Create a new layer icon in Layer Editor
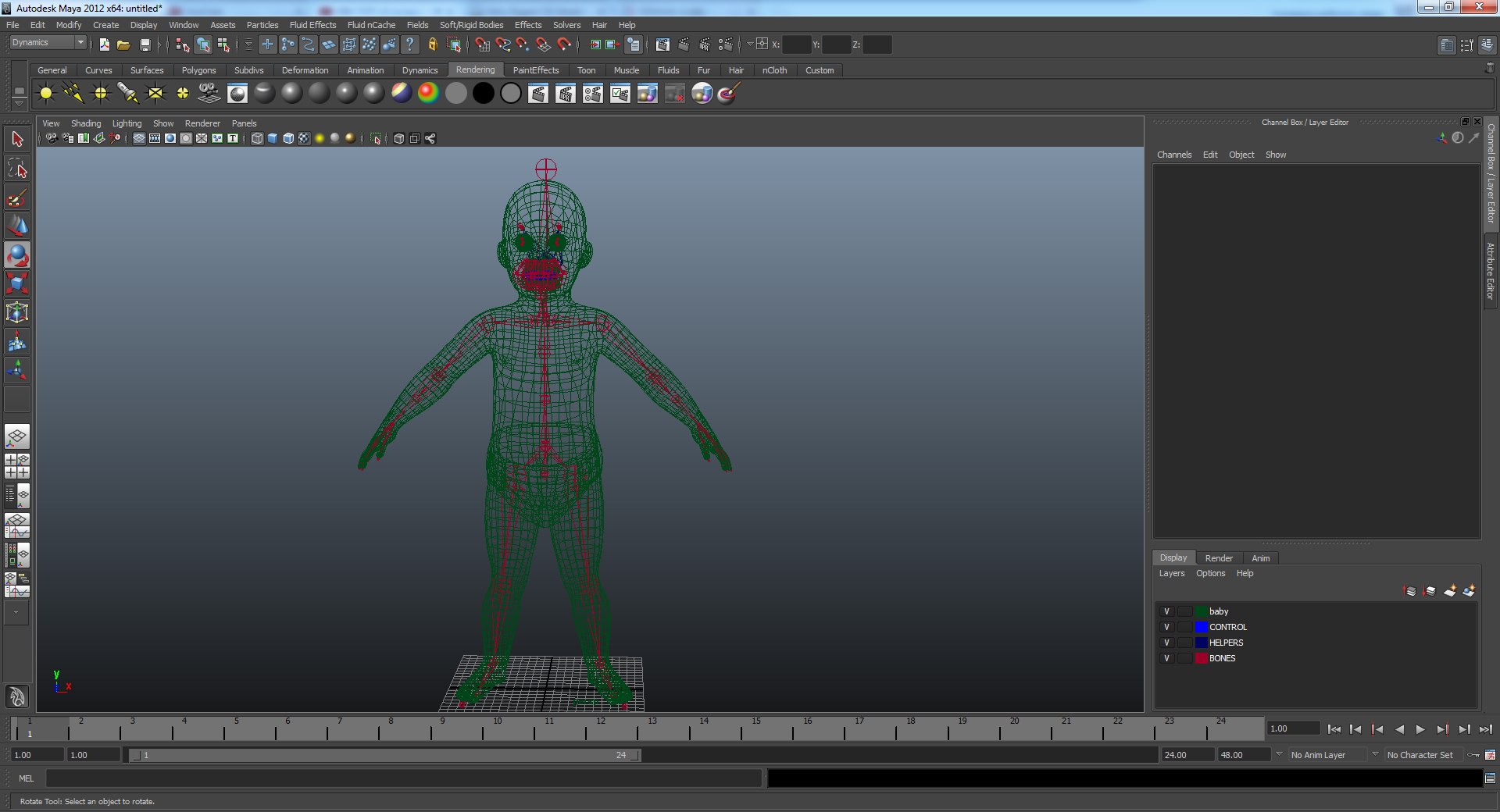The image size is (1500, 812). (x=1449, y=591)
